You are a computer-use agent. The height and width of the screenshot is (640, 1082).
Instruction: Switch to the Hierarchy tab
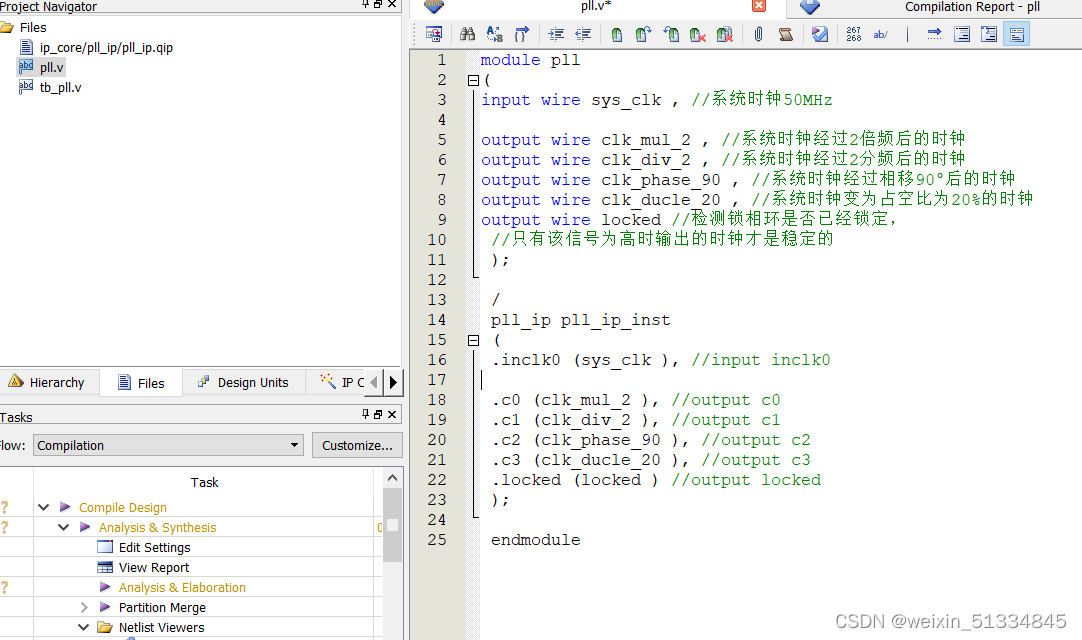click(50, 382)
